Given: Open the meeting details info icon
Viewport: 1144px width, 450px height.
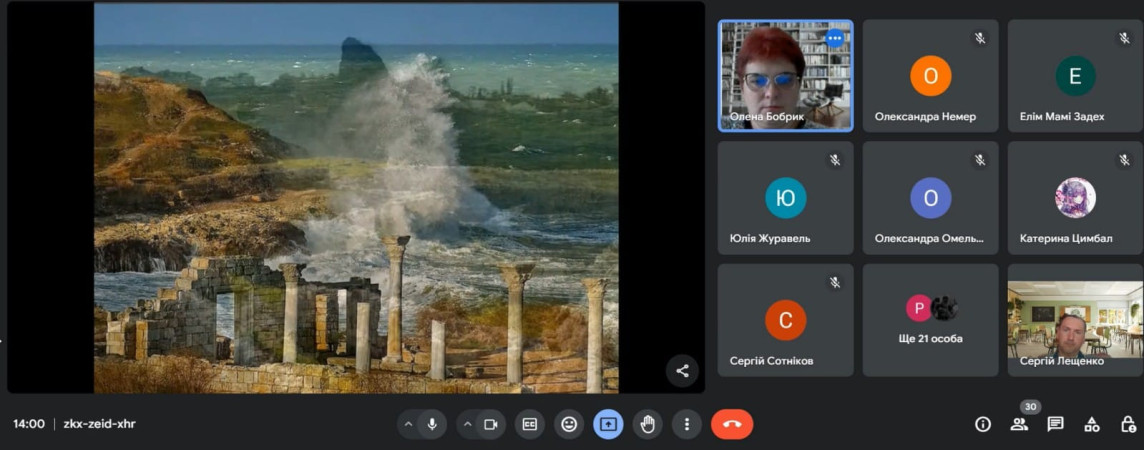Looking at the screenshot, I should click(983, 424).
